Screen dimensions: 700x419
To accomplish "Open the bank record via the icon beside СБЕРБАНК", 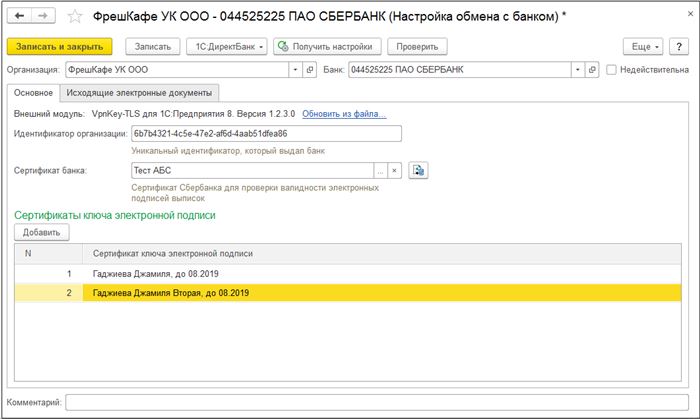I will click(x=592, y=70).
